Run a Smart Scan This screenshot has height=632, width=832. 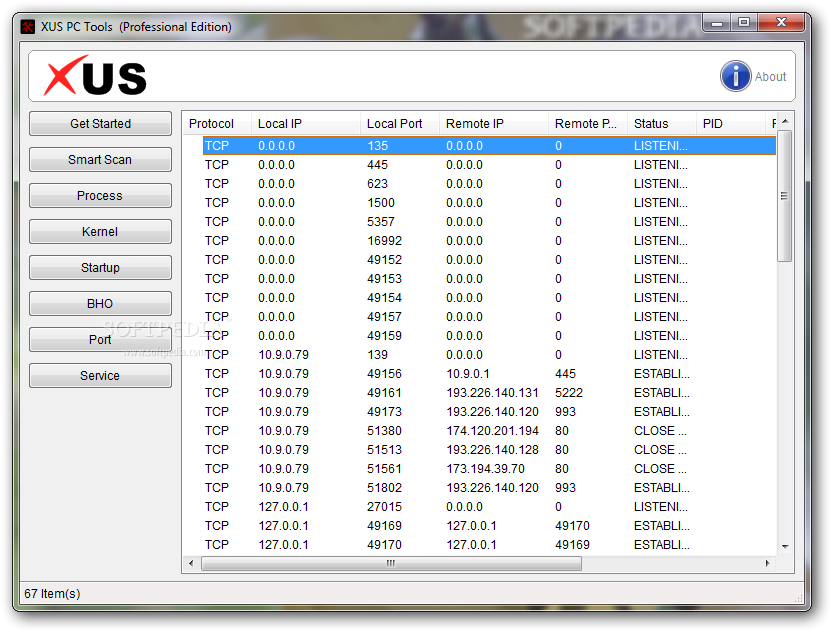(100, 160)
